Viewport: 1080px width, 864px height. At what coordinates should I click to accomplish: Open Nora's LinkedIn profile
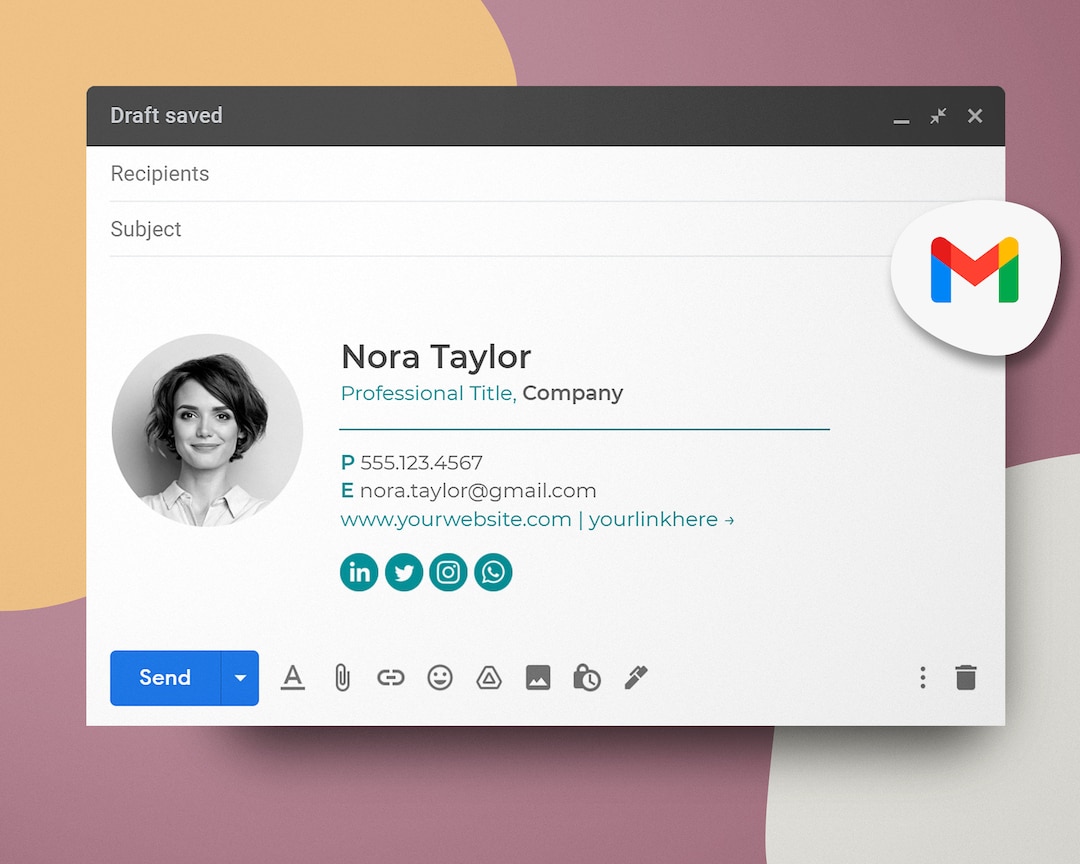click(359, 572)
